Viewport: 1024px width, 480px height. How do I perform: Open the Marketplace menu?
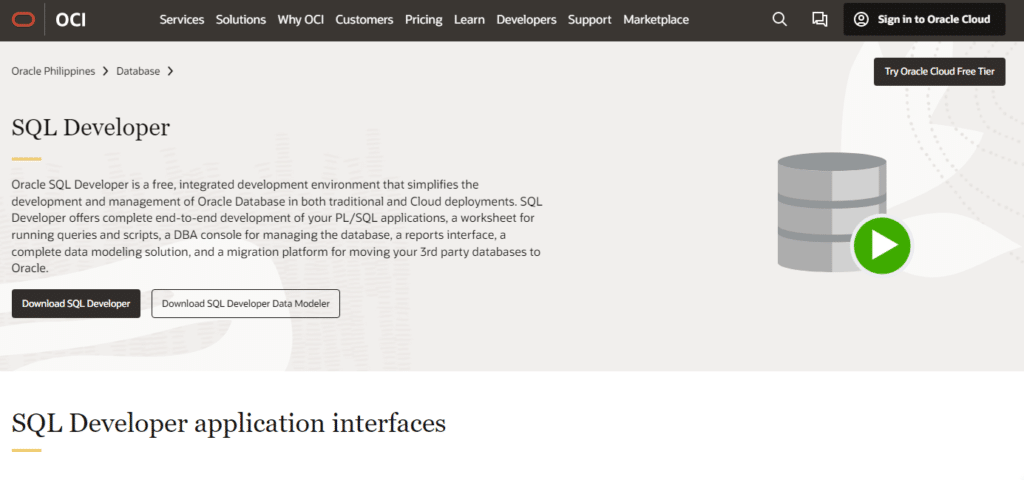click(x=656, y=20)
